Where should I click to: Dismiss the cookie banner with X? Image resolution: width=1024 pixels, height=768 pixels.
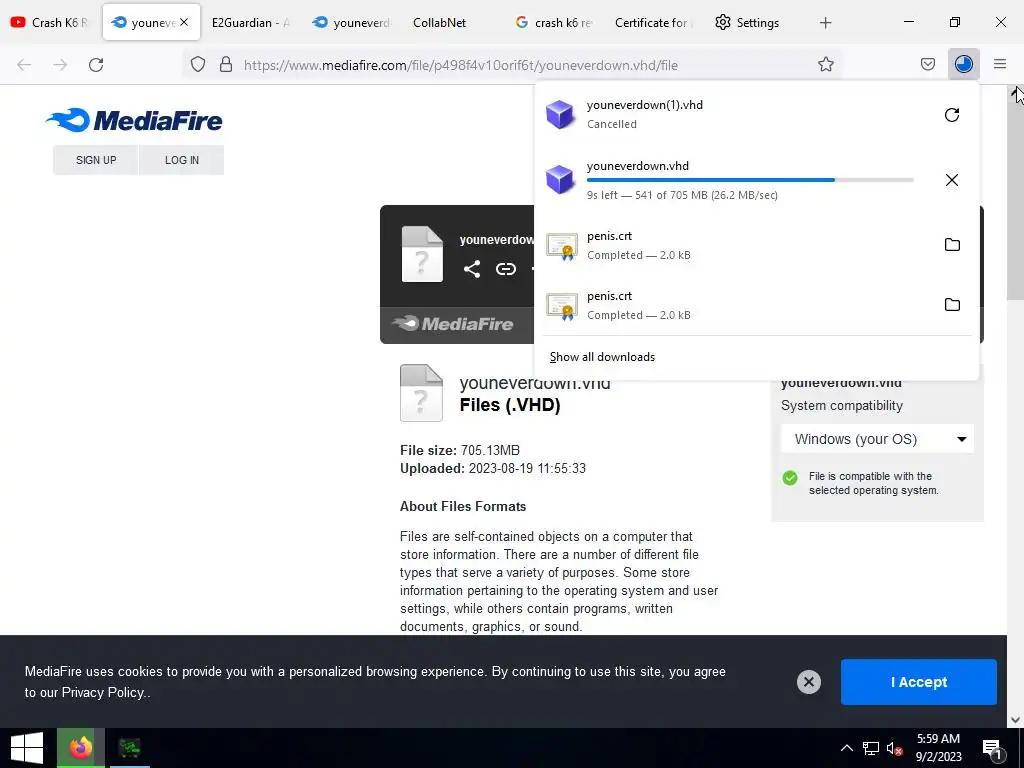point(808,682)
